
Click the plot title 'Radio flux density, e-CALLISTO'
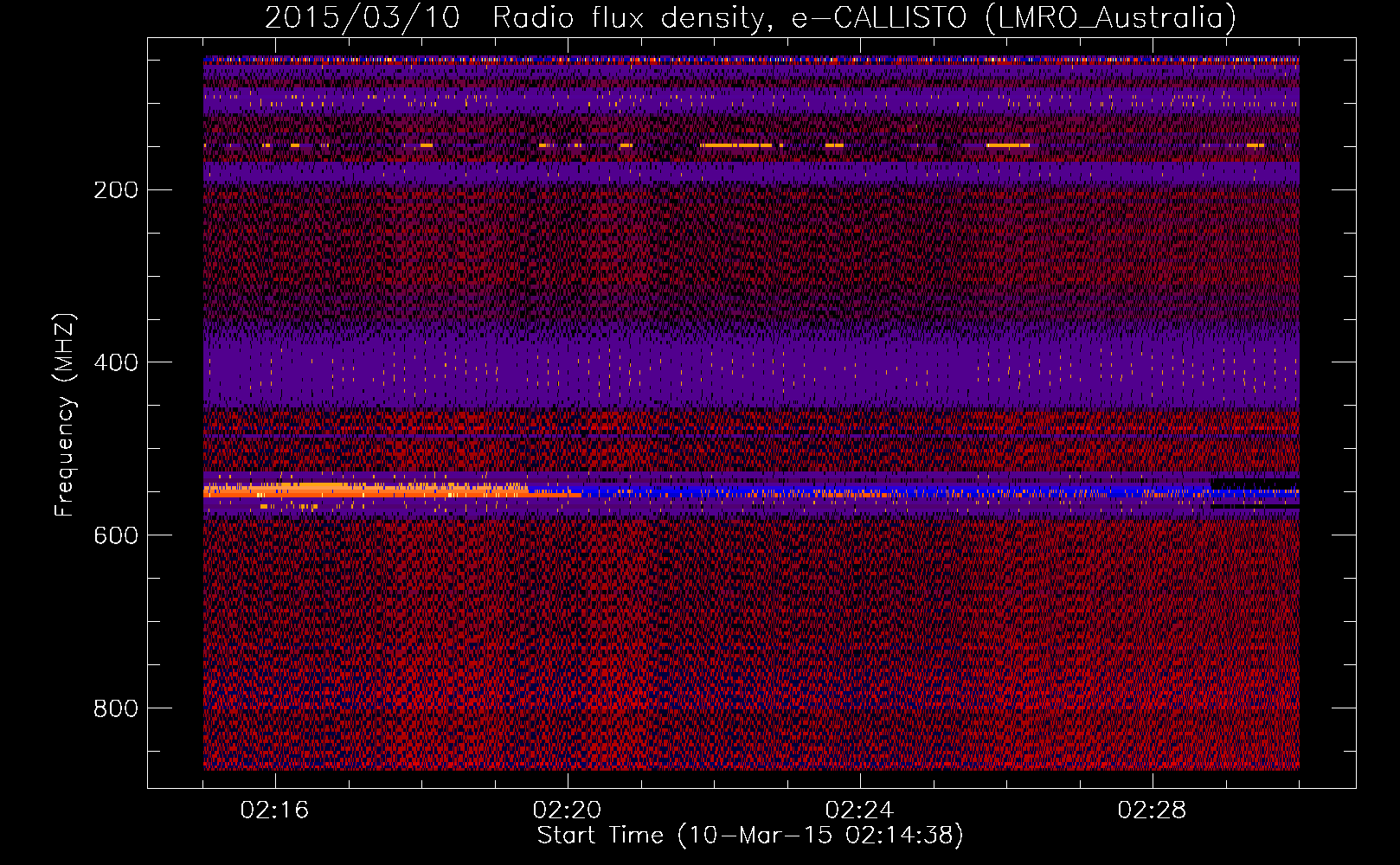click(x=729, y=18)
